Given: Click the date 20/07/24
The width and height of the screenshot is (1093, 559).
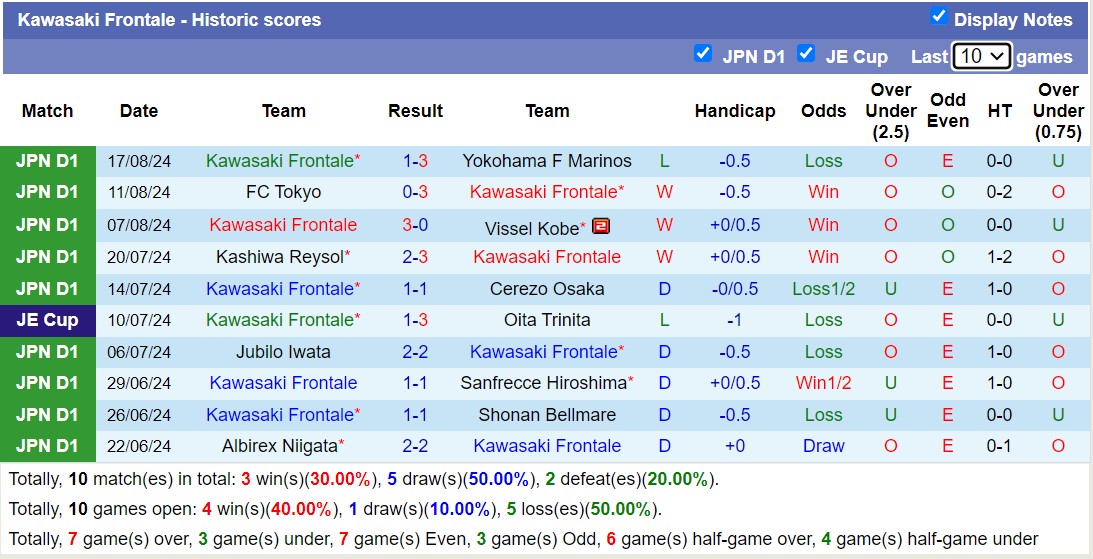Looking at the screenshot, I should click(139, 257).
